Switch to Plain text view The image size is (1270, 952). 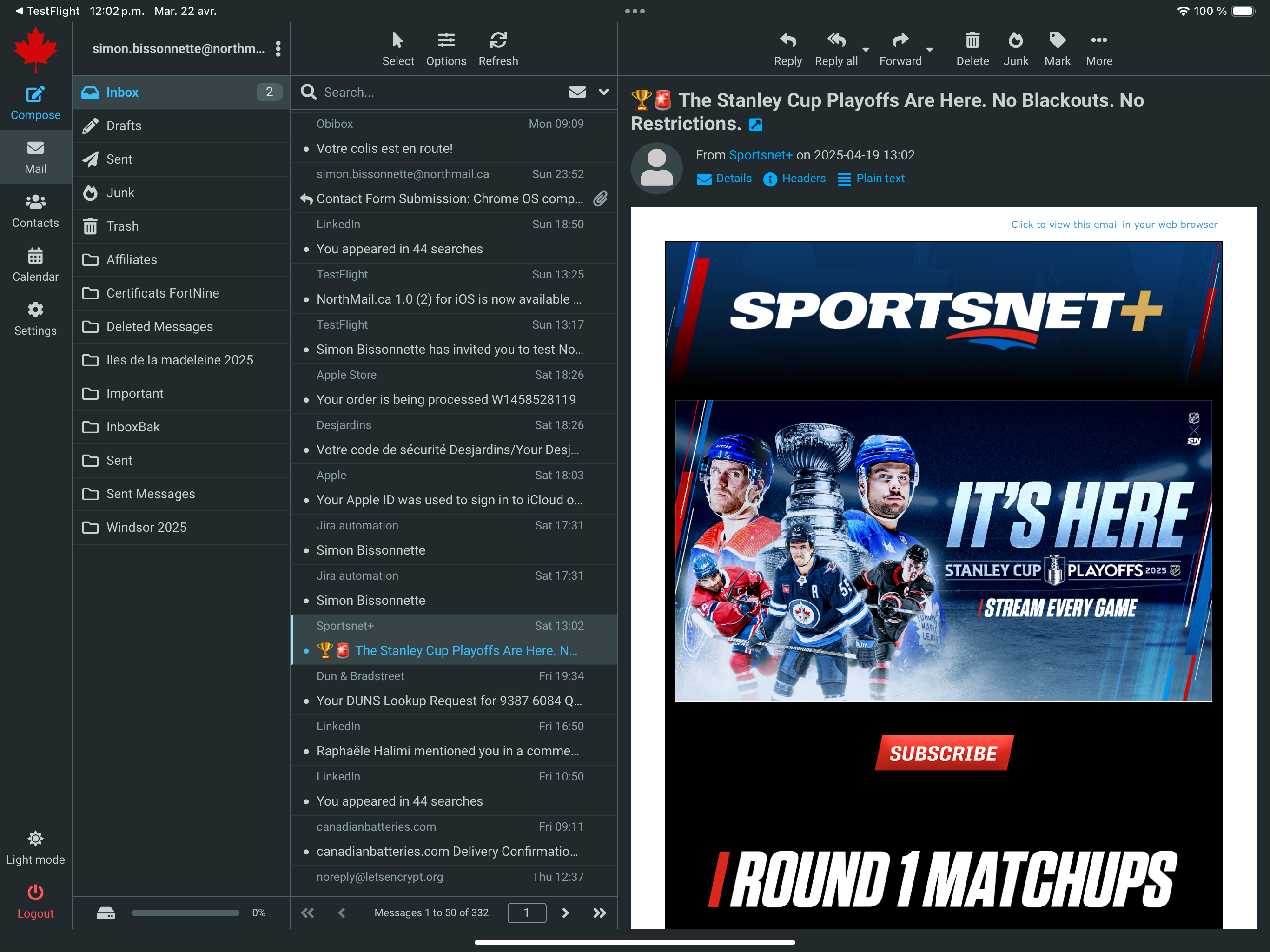(871, 178)
